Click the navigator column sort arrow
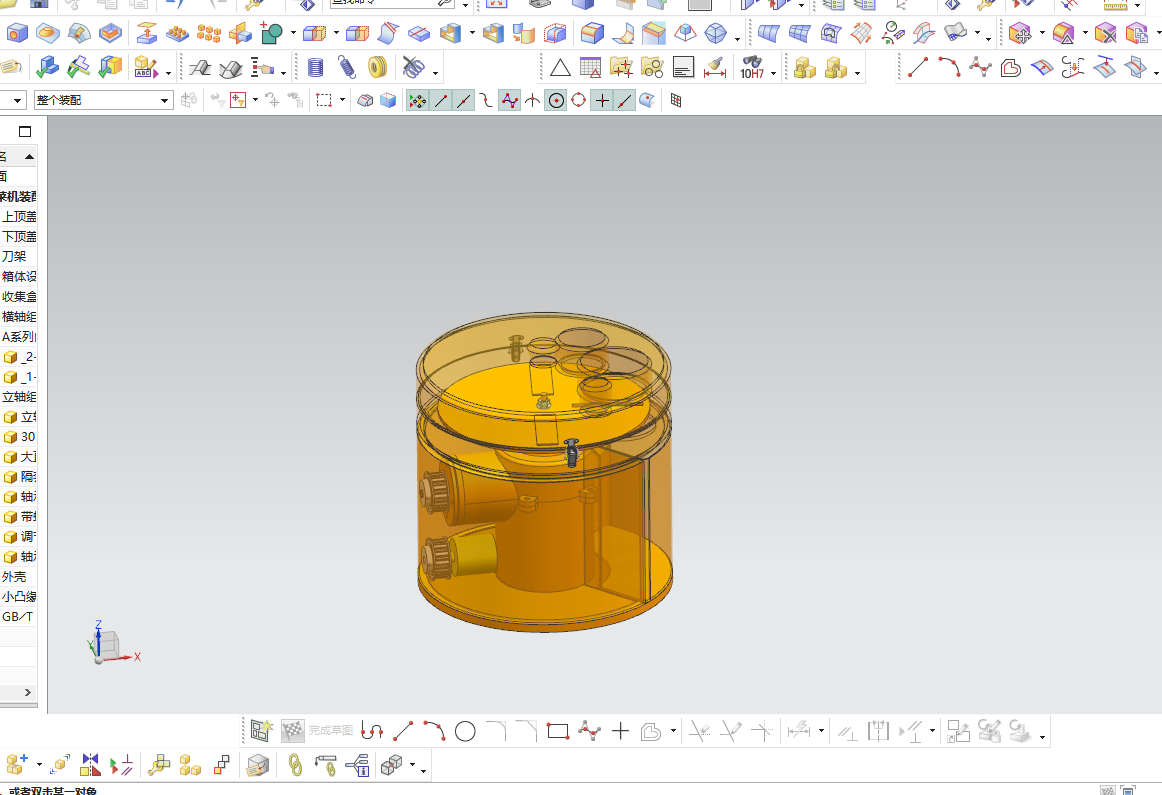 point(29,156)
